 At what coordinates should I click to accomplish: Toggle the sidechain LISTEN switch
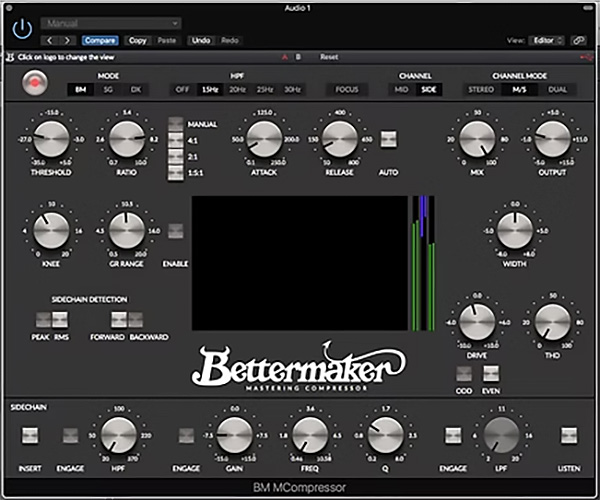pos(569,436)
